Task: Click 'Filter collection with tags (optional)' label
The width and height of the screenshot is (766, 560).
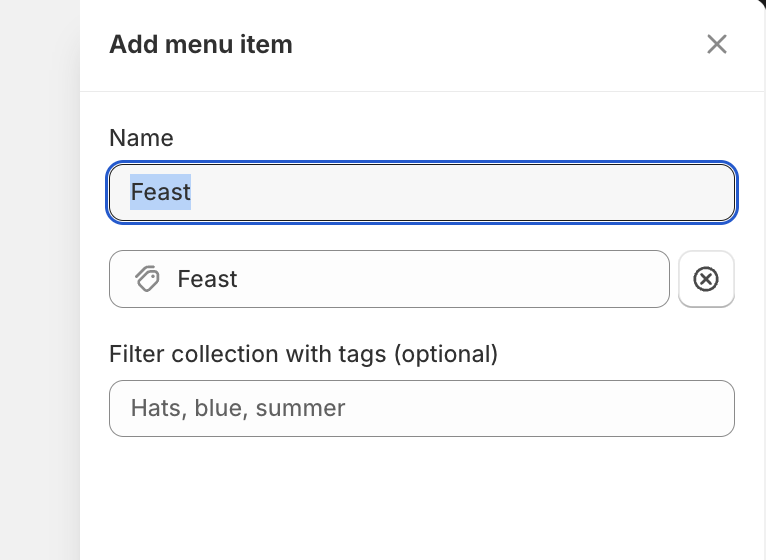Action: coord(303,354)
